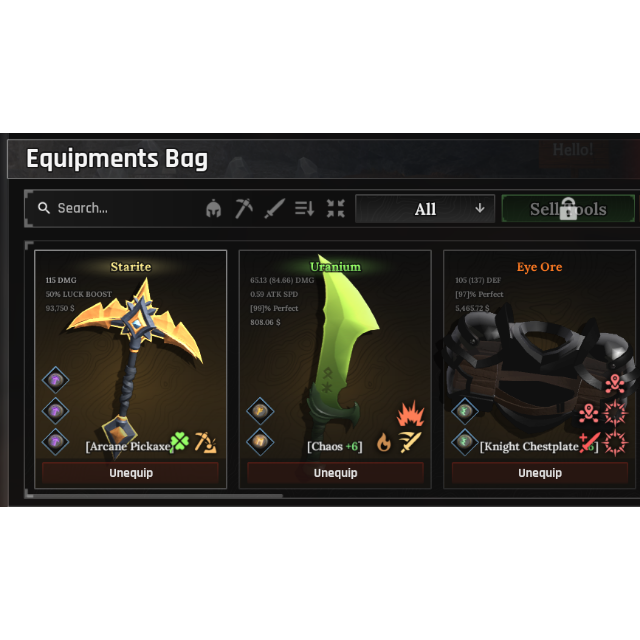Click the dropdown arrow next to All
The width and height of the screenshot is (640, 640).
(480, 209)
